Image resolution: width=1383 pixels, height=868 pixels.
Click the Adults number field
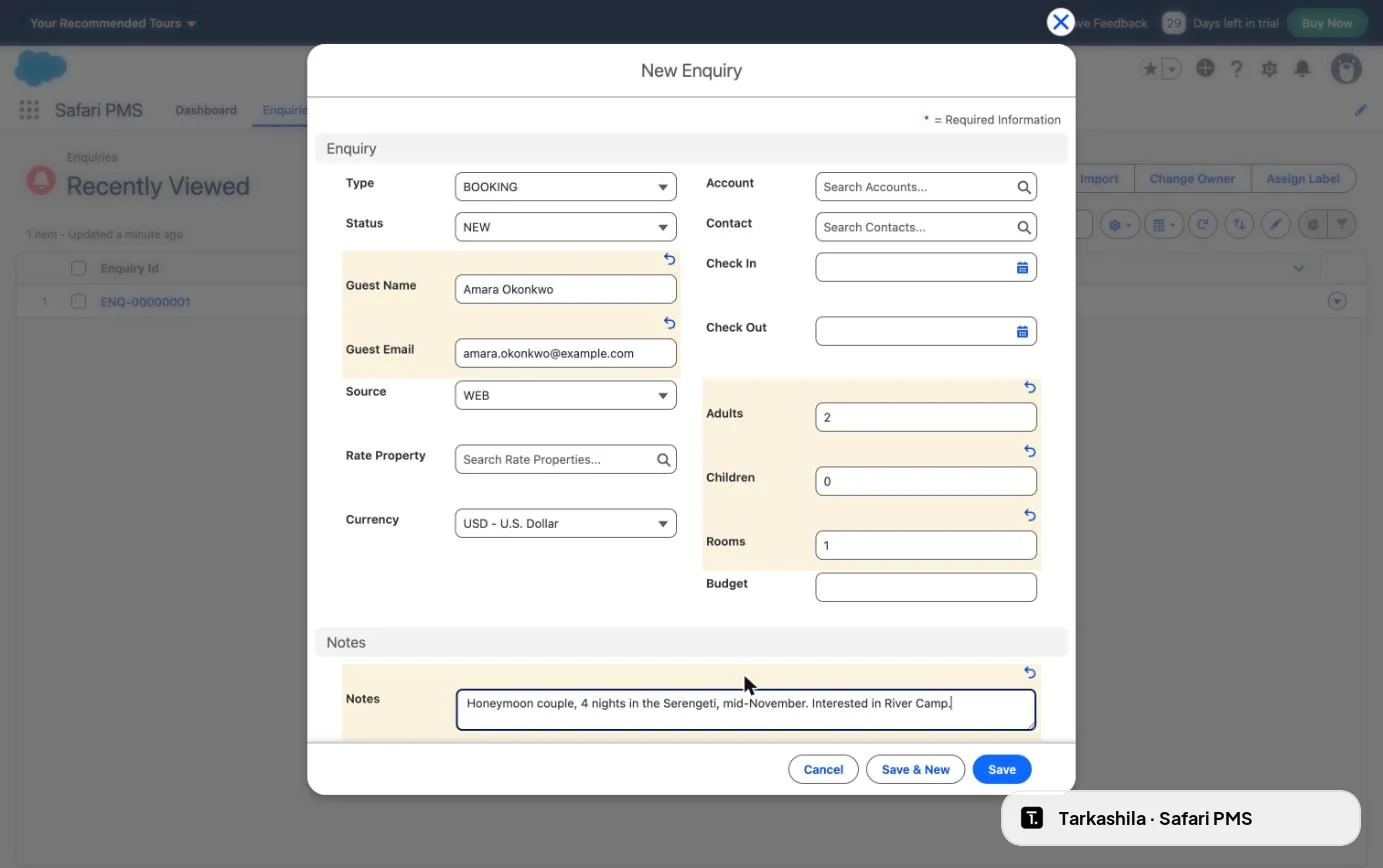point(926,417)
